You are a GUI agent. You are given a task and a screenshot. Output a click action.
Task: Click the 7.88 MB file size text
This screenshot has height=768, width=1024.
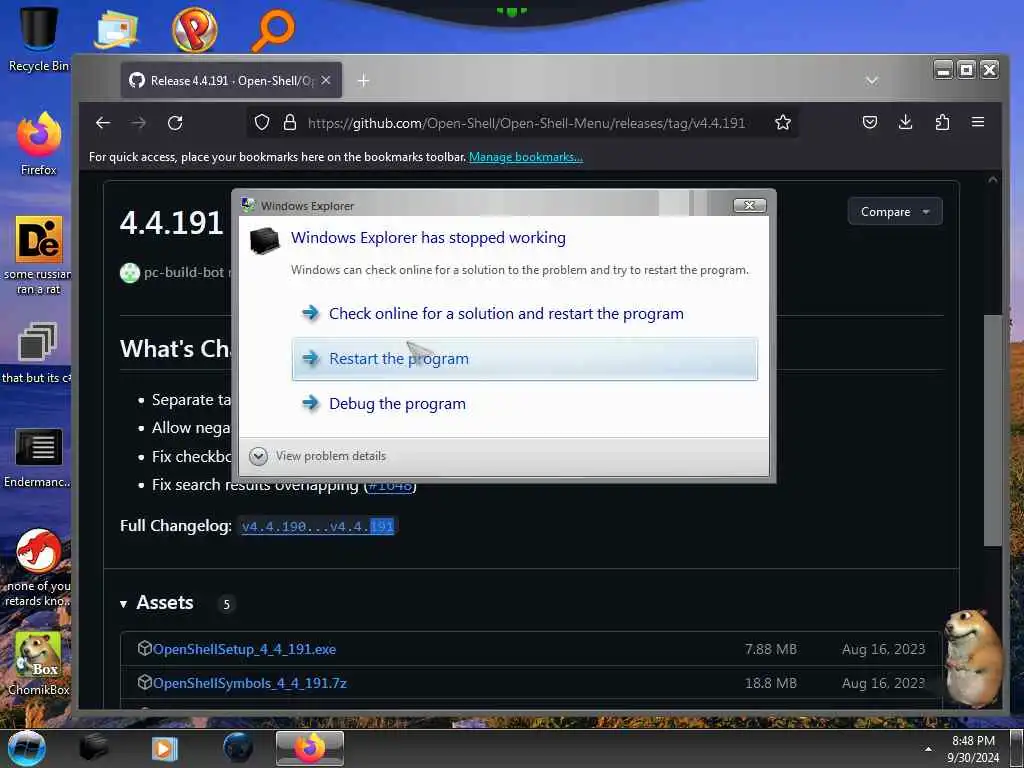771,649
